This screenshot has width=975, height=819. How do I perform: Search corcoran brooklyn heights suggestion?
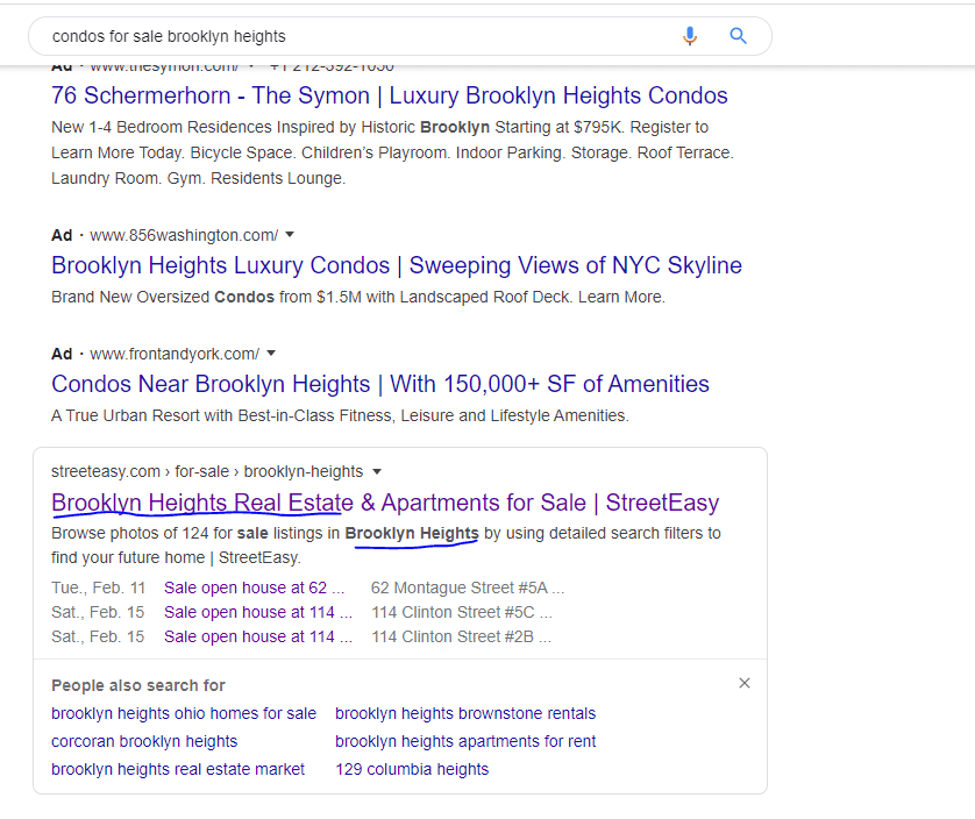(144, 741)
